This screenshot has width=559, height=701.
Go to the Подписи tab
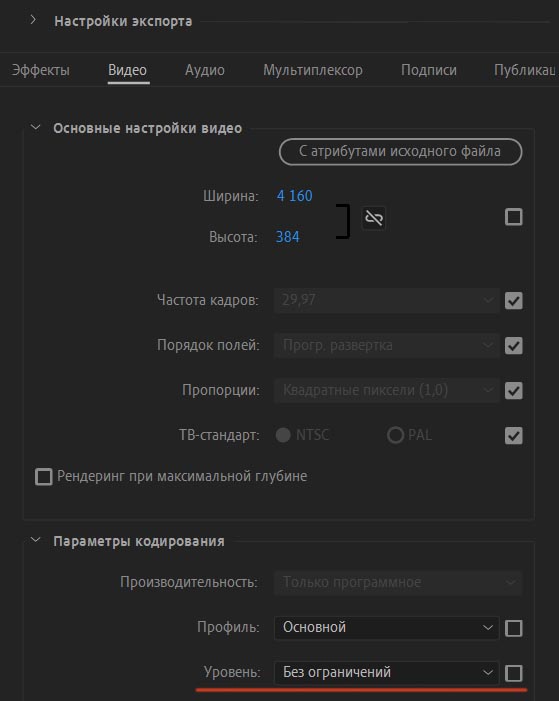click(429, 70)
